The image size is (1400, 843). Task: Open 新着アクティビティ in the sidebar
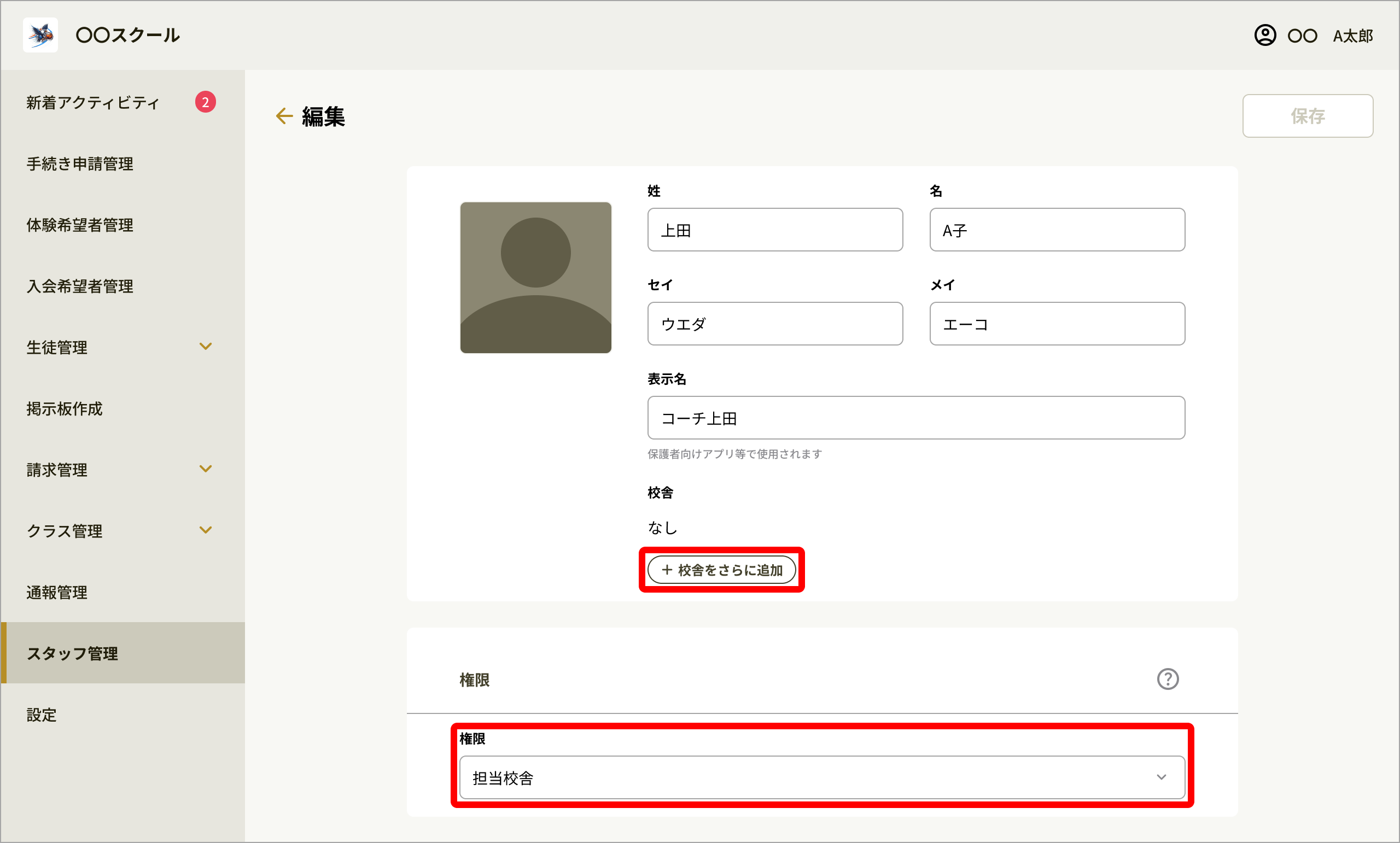122,102
